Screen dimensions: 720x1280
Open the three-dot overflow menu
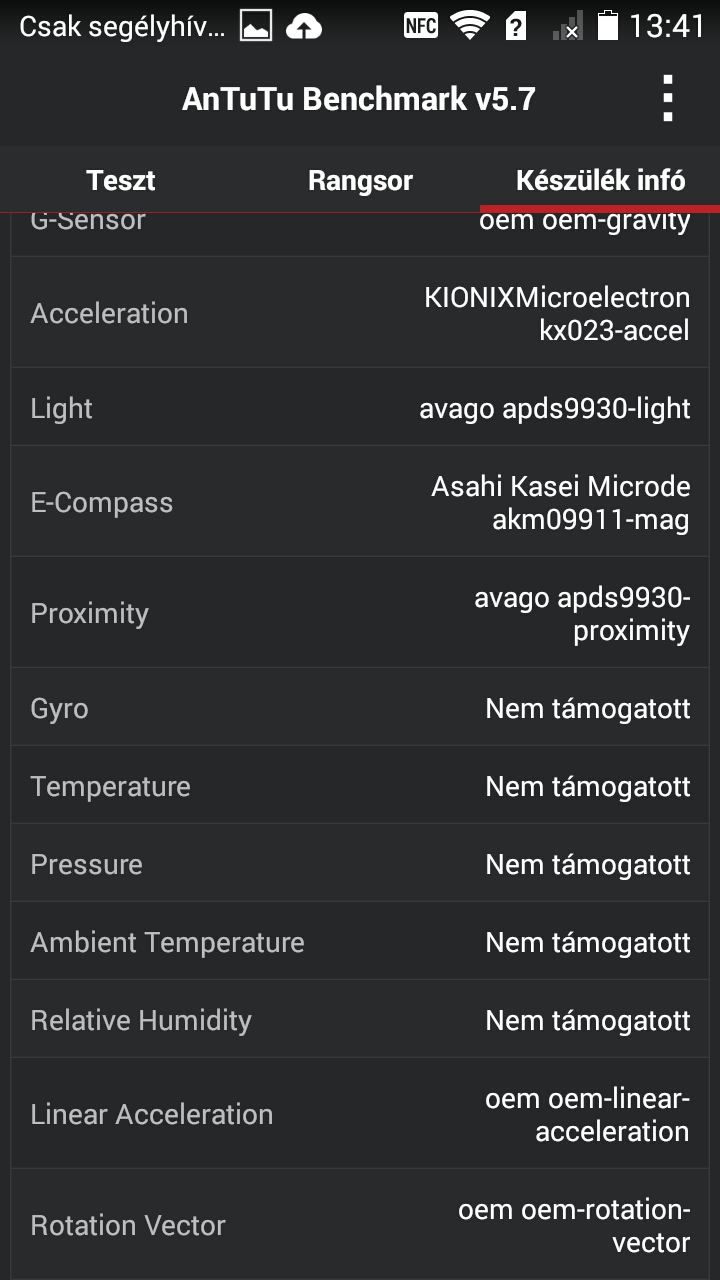click(x=668, y=99)
